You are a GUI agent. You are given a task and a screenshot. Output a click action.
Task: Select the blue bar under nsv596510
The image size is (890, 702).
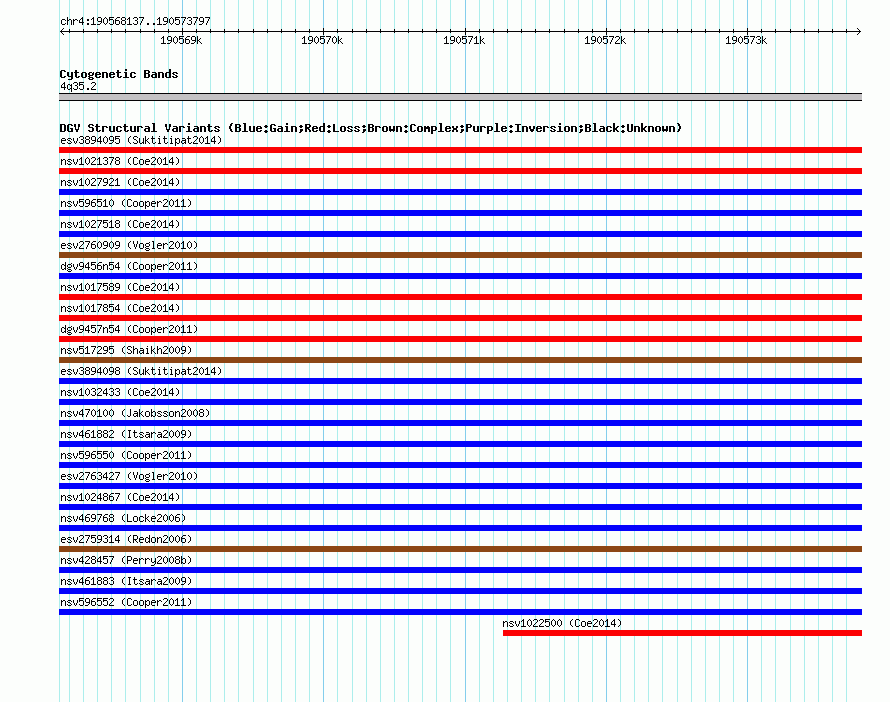tap(460, 213)
